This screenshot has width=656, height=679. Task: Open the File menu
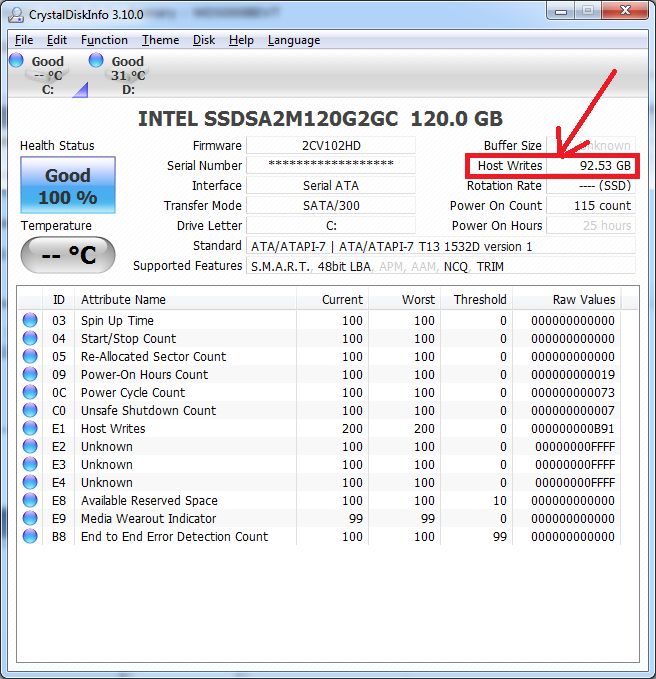24,40
